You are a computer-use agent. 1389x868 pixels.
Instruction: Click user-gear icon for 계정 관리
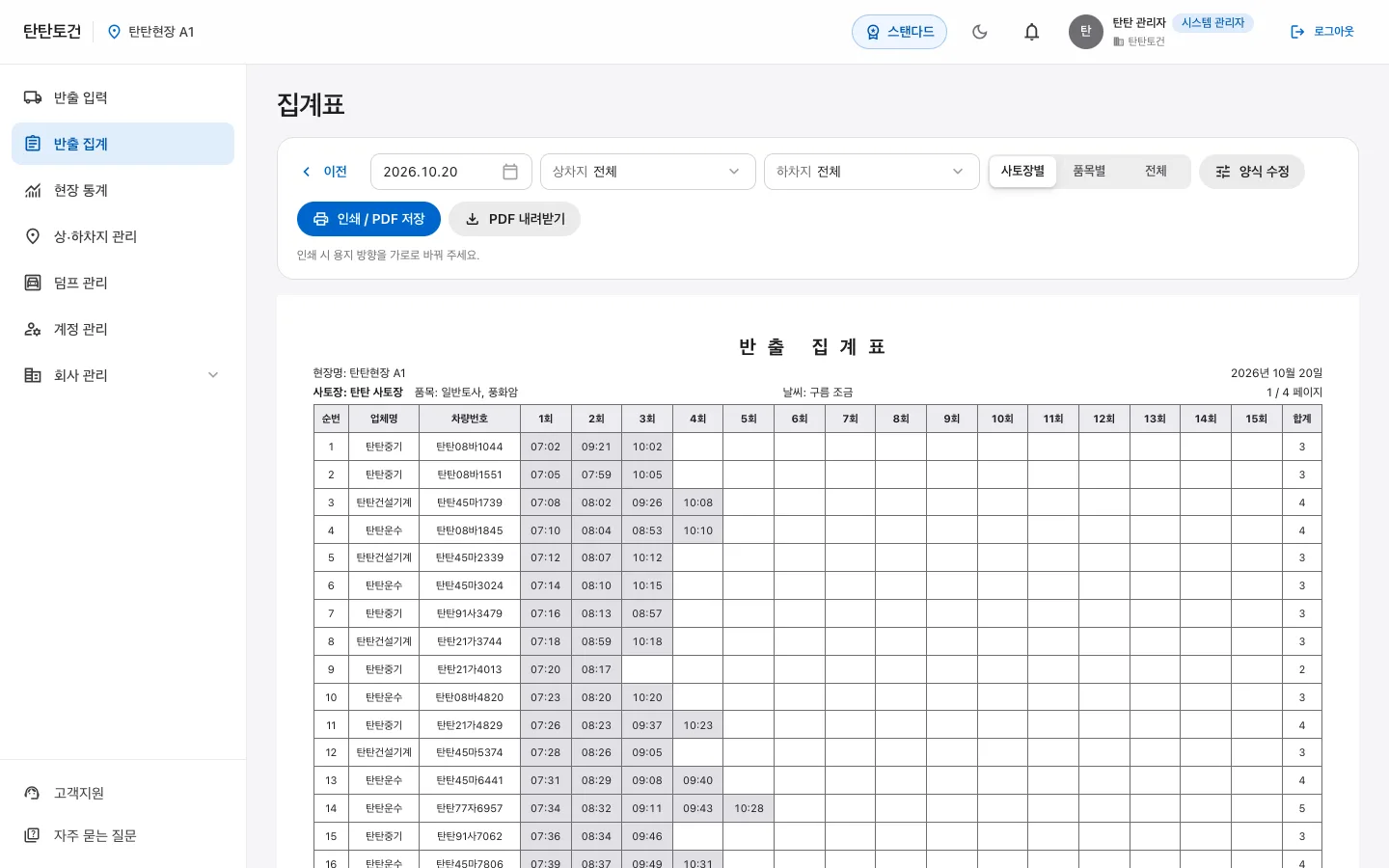33,329
